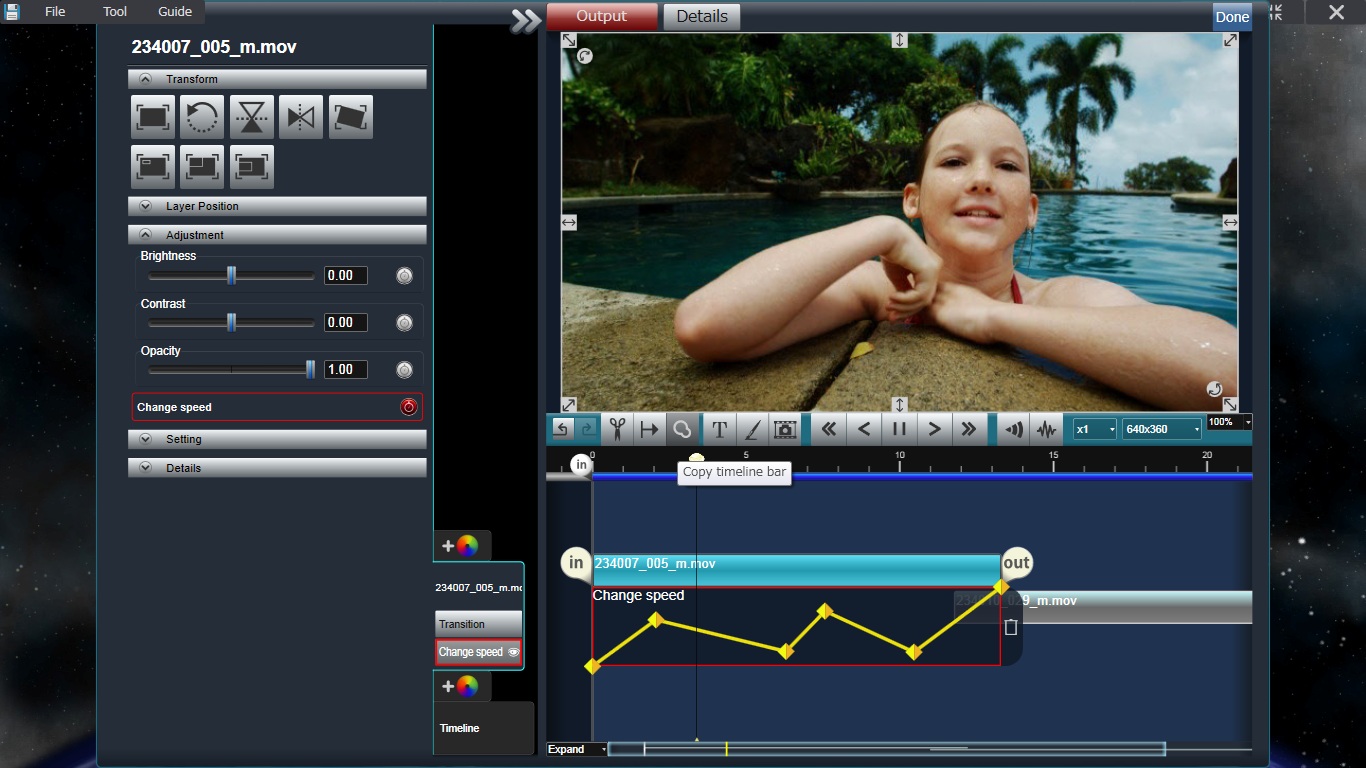Jump back with the double-left rewind button
The image size is (1366, 768).
click(x=828, y=430)
